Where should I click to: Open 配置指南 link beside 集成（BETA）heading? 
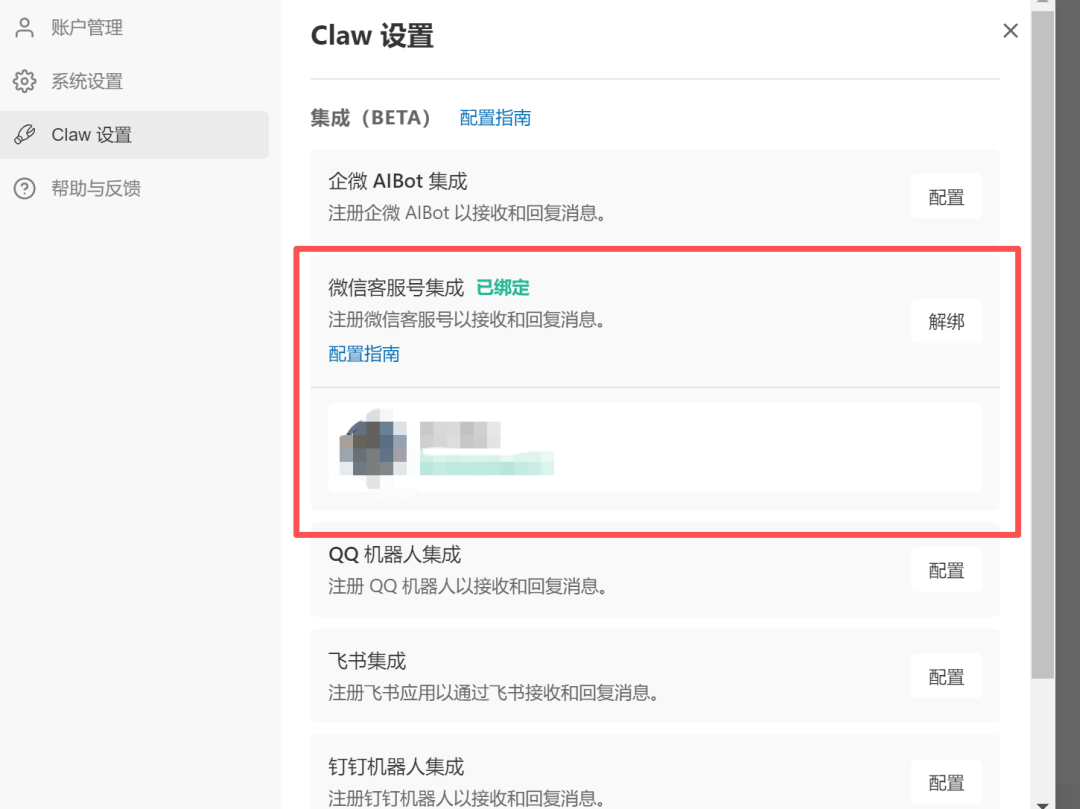[x=495, y=118]
